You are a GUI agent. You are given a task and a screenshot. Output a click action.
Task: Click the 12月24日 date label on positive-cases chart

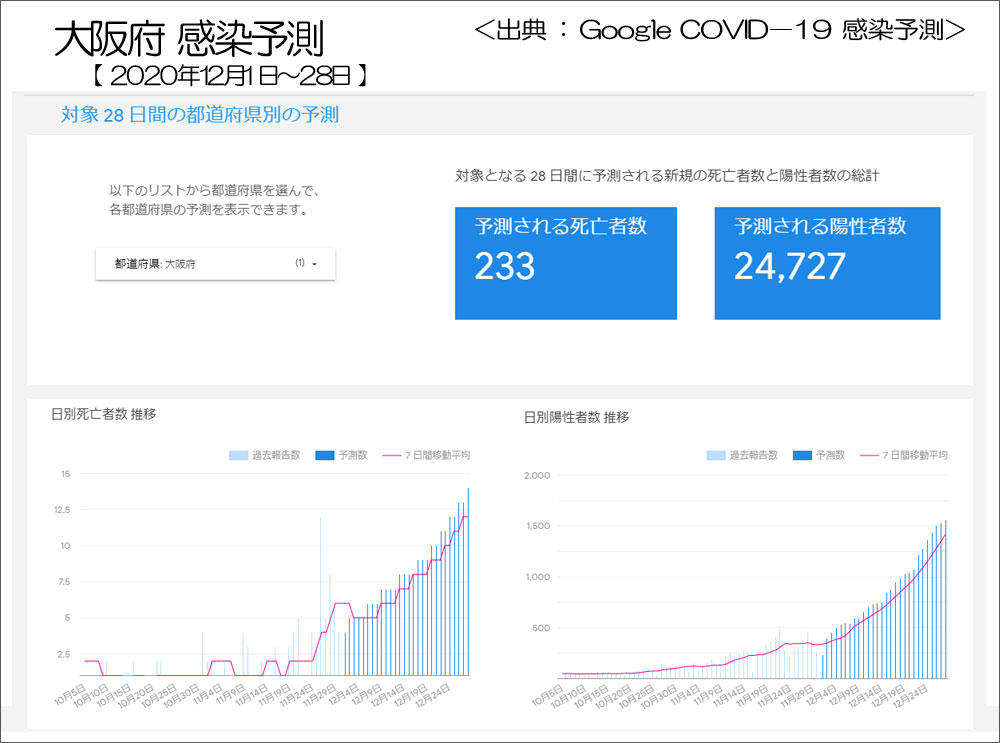[910, 697]
